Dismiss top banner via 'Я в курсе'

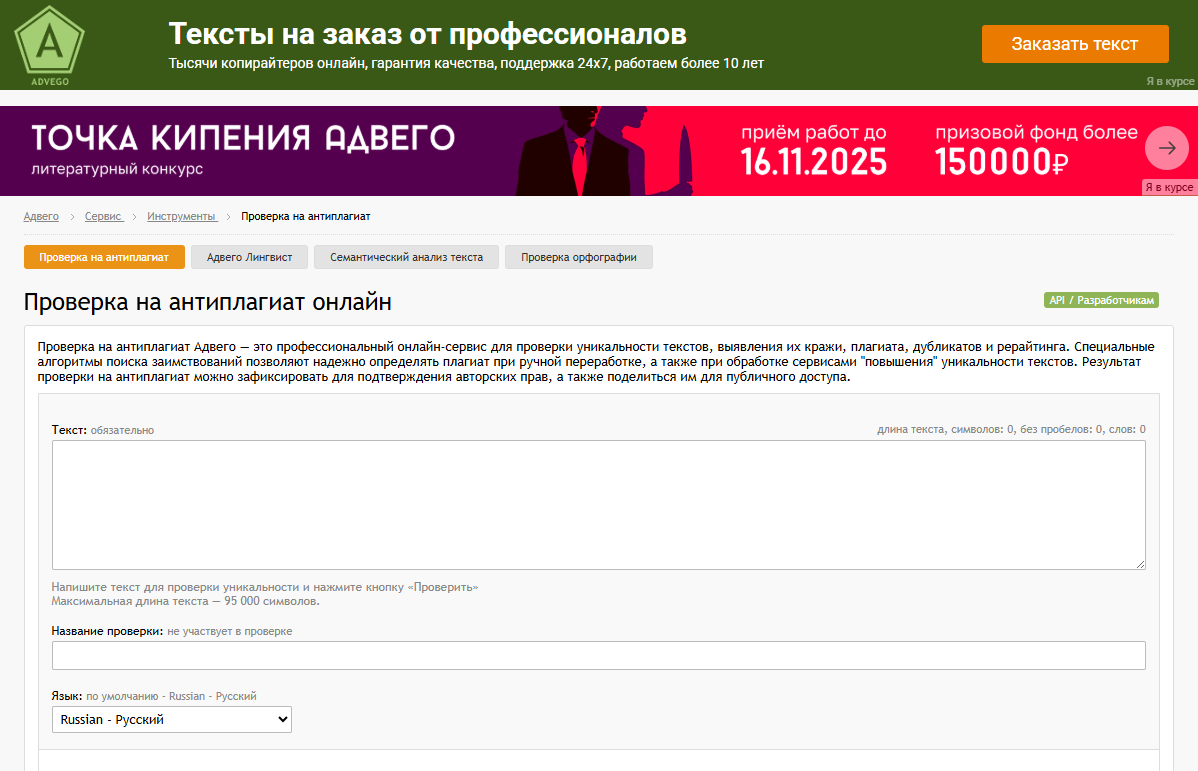[1170, 81]
